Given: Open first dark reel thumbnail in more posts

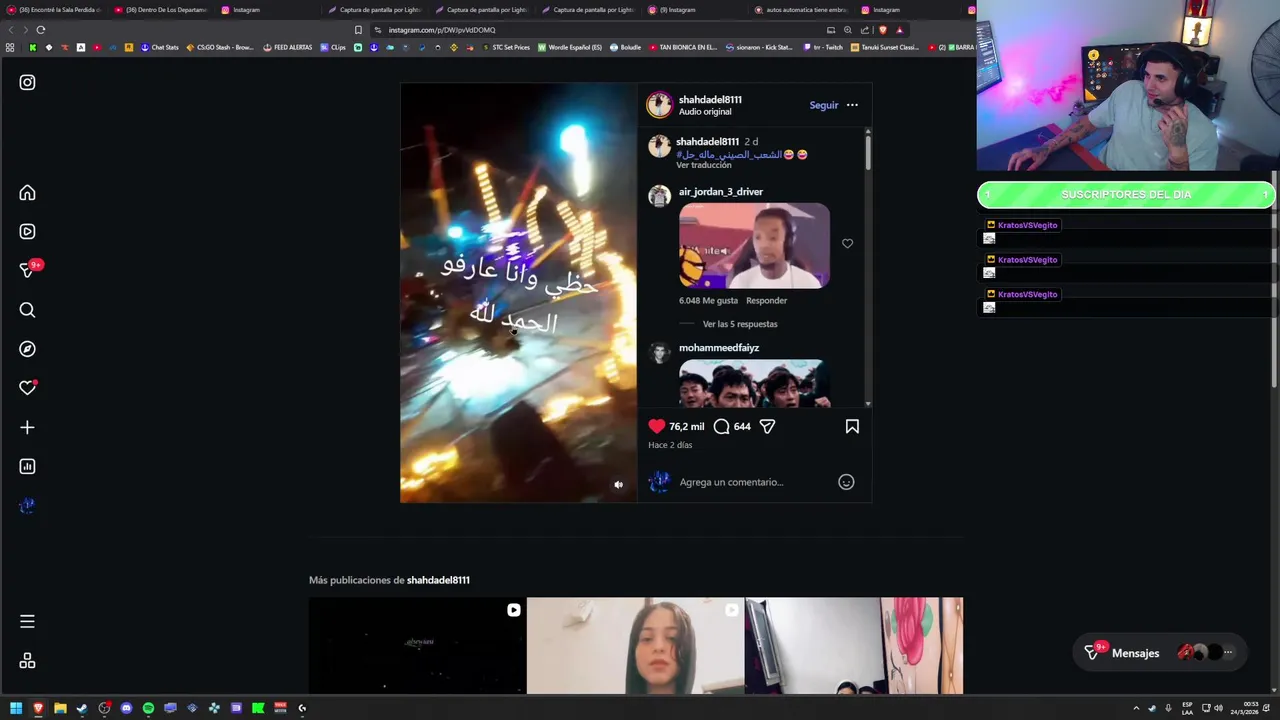Looking at the screenshot, I should (x=417, y=646).
